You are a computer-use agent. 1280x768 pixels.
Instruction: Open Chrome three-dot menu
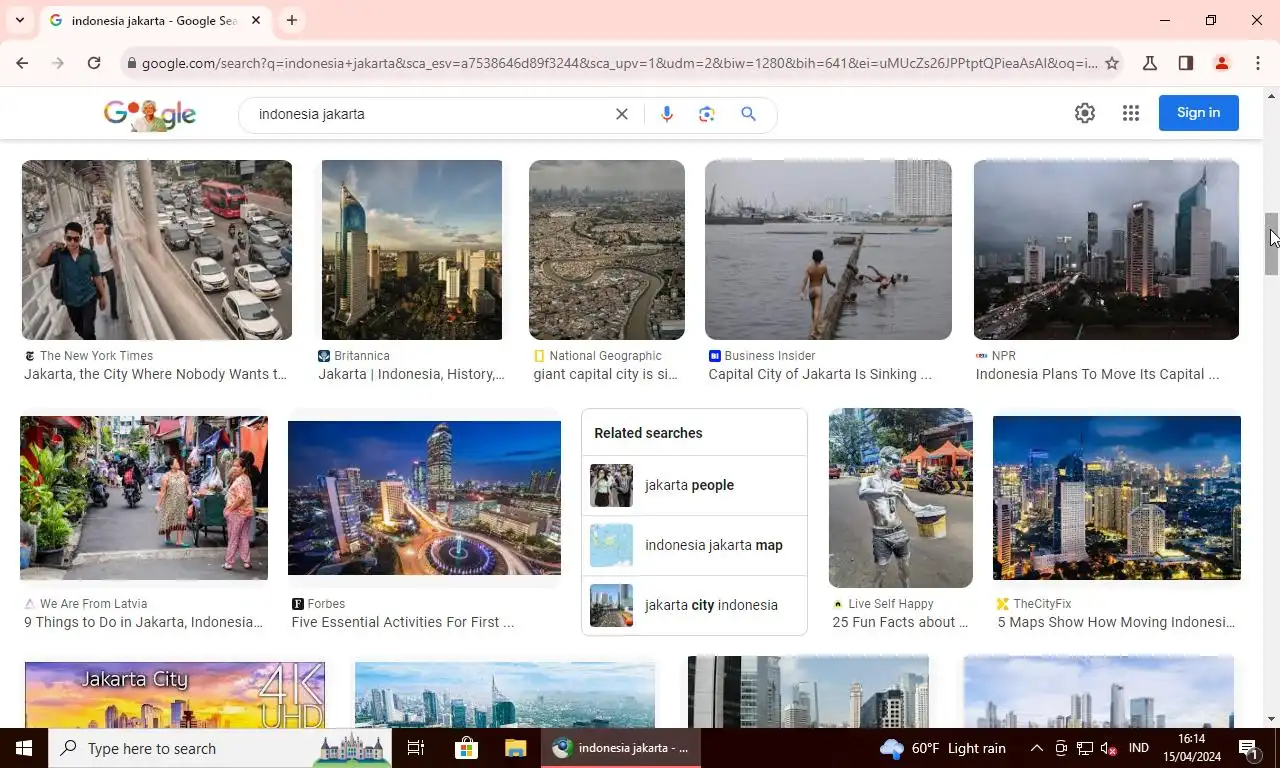point(1257,63)
